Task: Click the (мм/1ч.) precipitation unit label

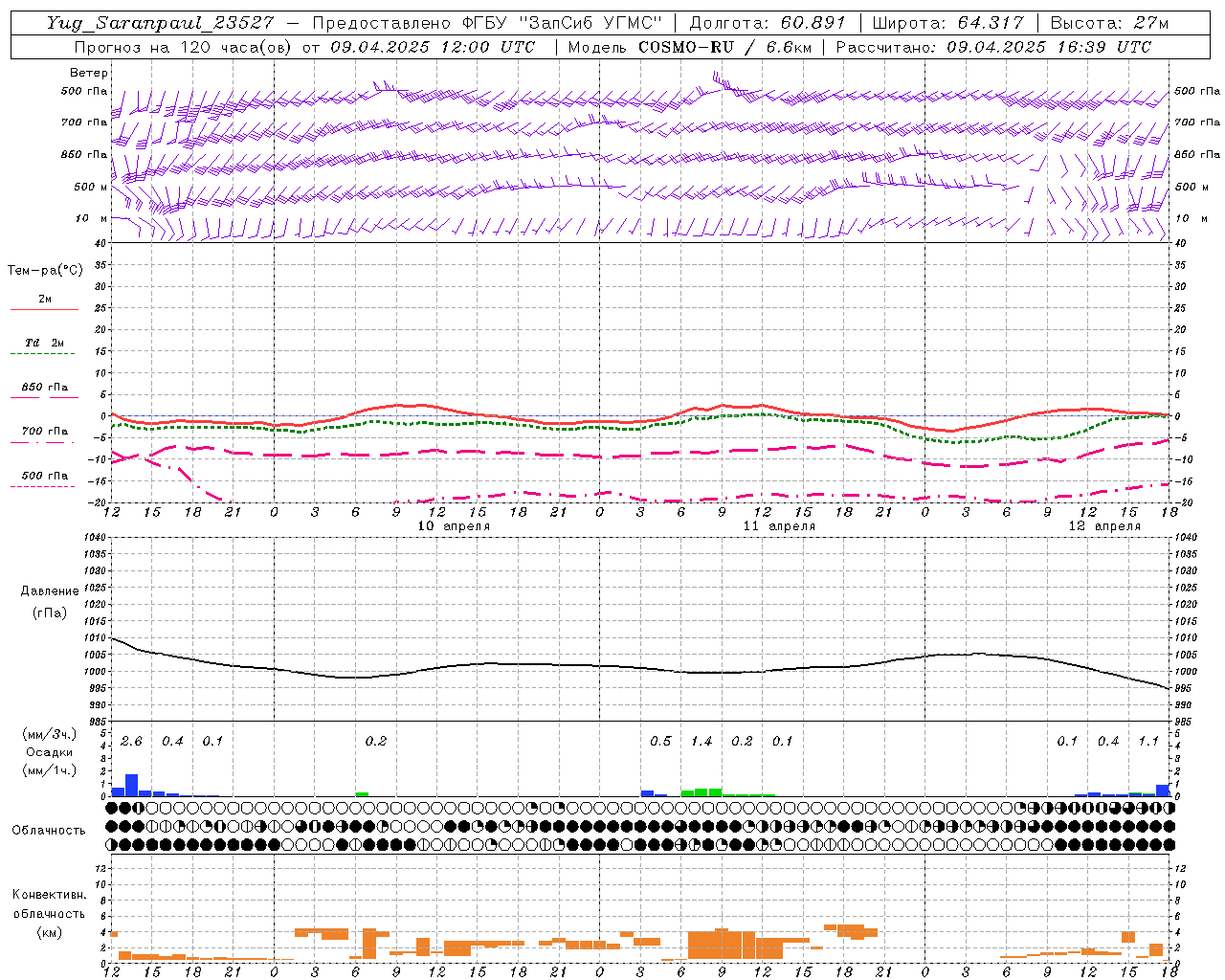Action: click(x=50, y=770)
